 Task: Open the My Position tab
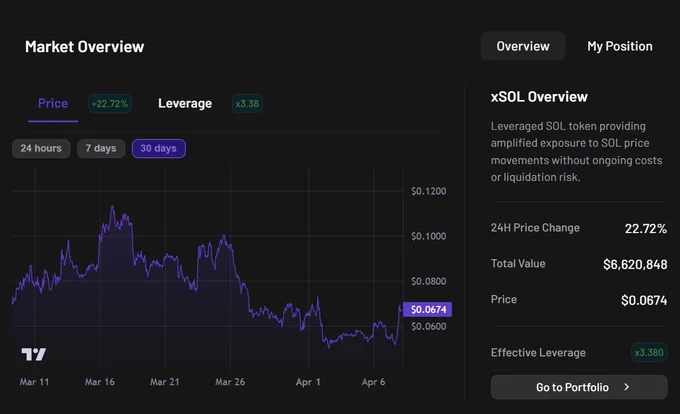(620, 46)
